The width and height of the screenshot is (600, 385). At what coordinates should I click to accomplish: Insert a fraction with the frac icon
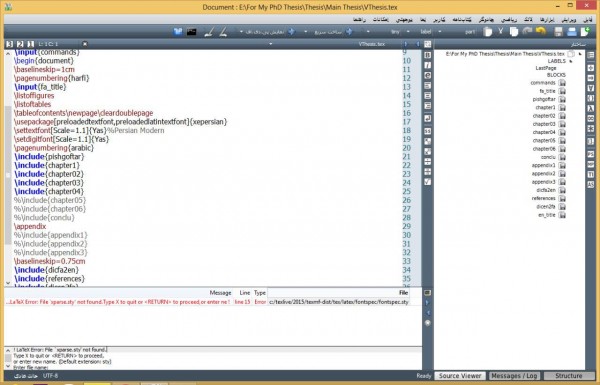[427, 162]
